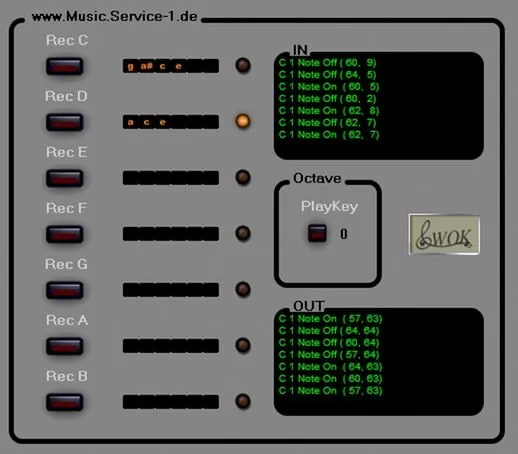Click the empty Rec A note display

click(x=171, y=346)
